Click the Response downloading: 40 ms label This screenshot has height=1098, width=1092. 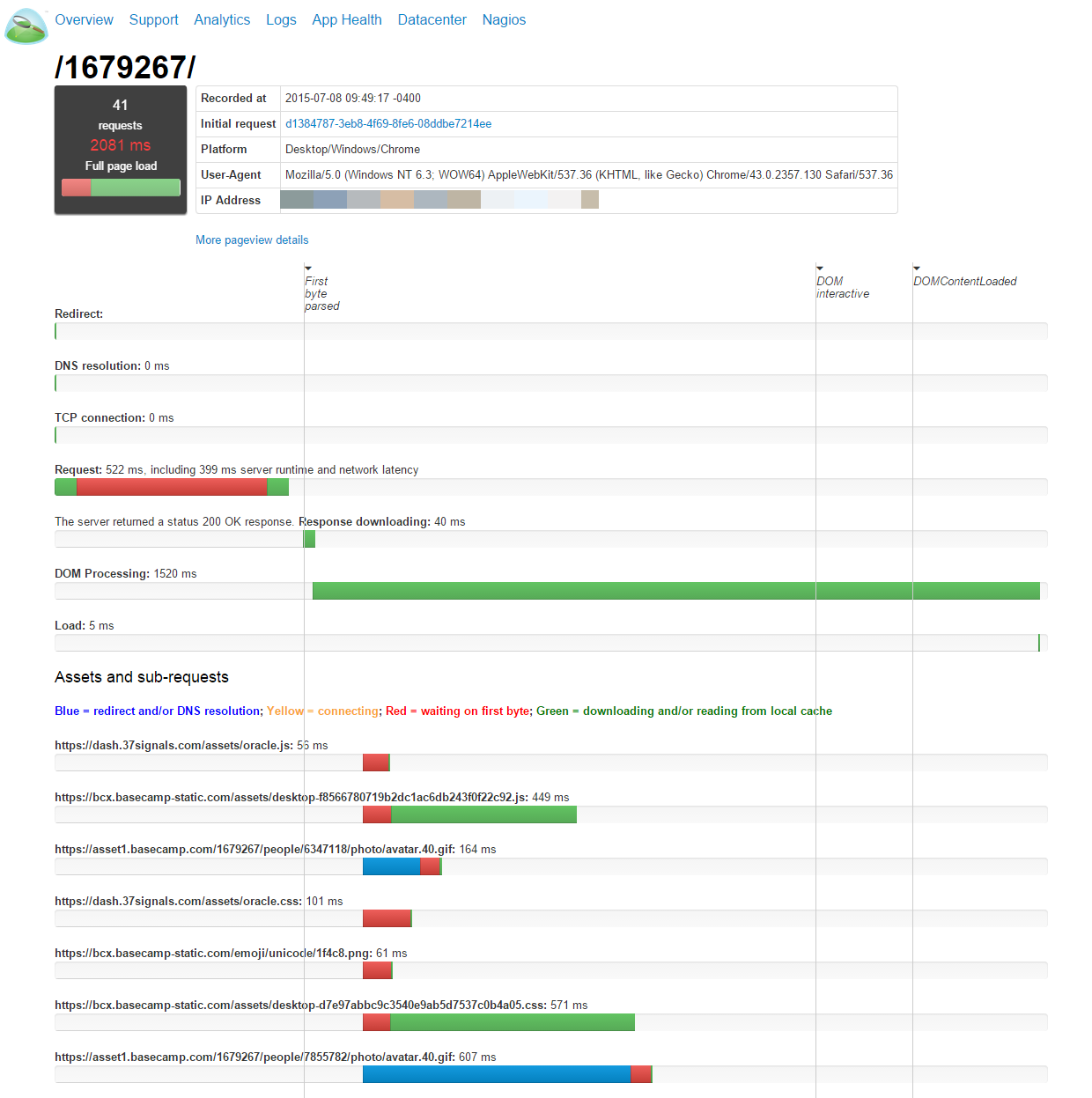[382, 522]
